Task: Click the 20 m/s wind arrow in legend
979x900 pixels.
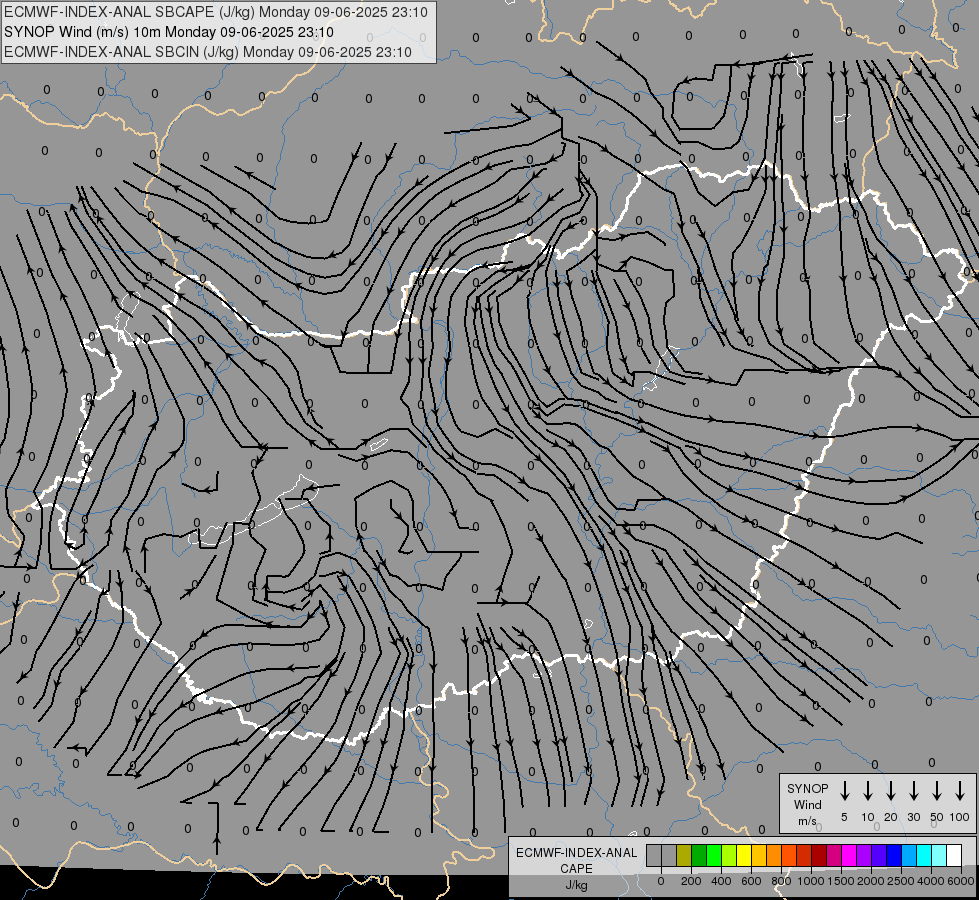Action: click(891, 790)
